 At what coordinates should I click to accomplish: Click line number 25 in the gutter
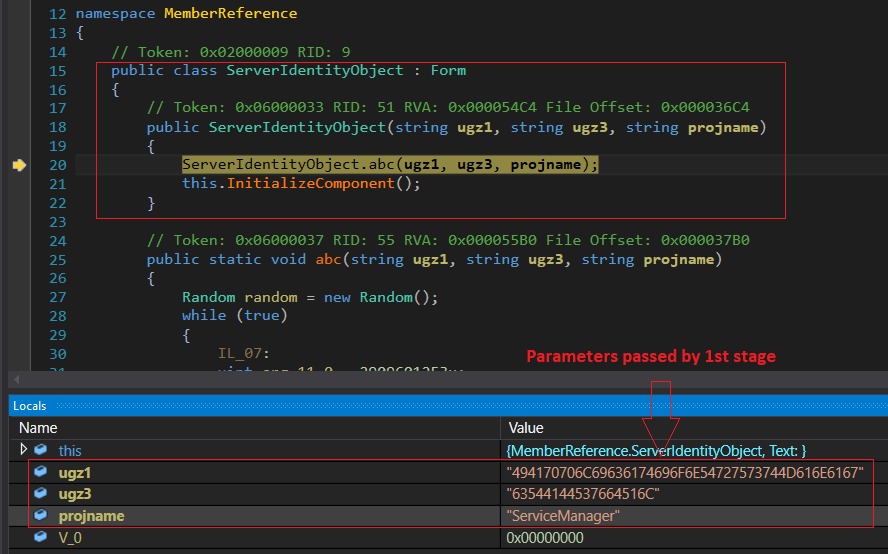click(58, 260)
